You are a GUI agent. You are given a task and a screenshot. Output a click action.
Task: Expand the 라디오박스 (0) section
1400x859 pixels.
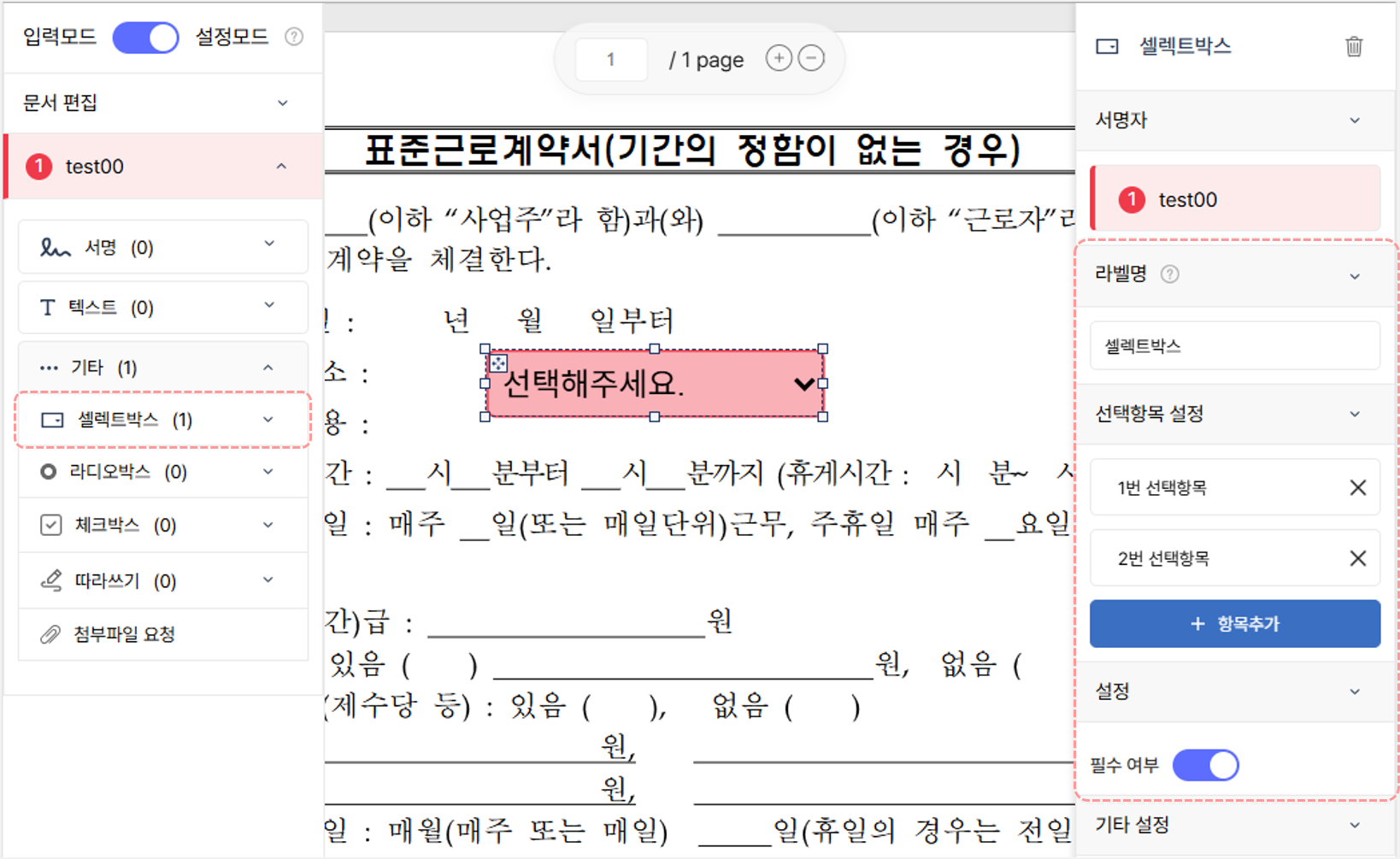(163, 472)
